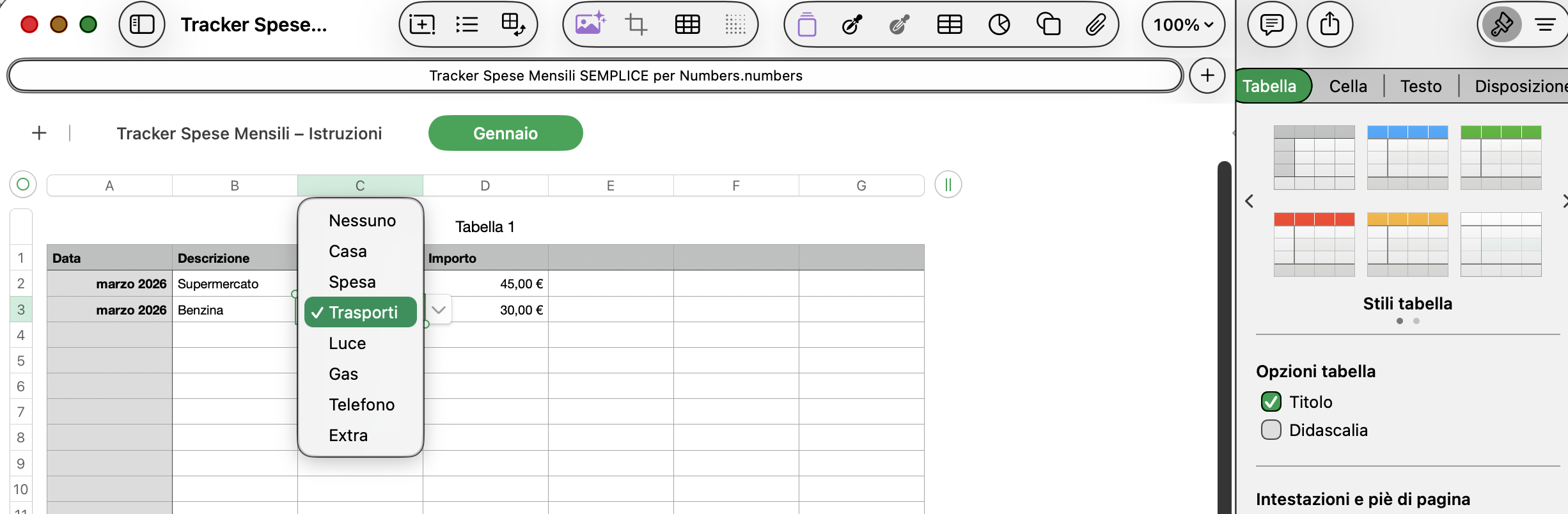This screenshot has width=1568, height=514.
Task: Choose Spesa from the category menu
Action: [x=352, y=282]
